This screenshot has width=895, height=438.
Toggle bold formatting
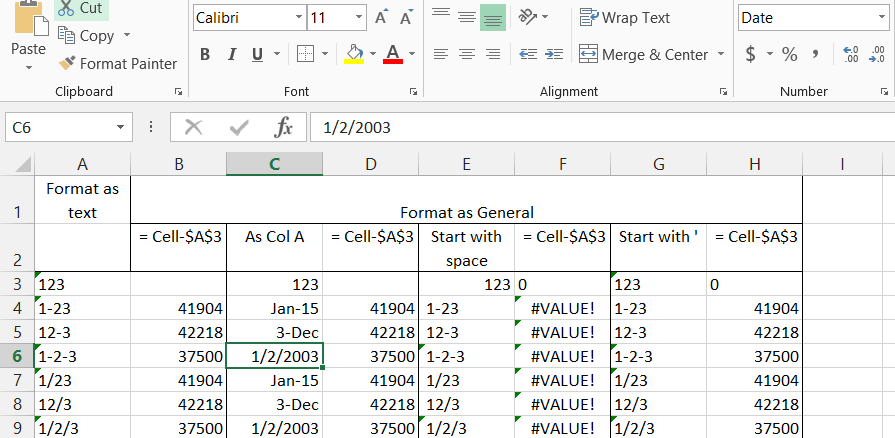click(x=205, y=54)
